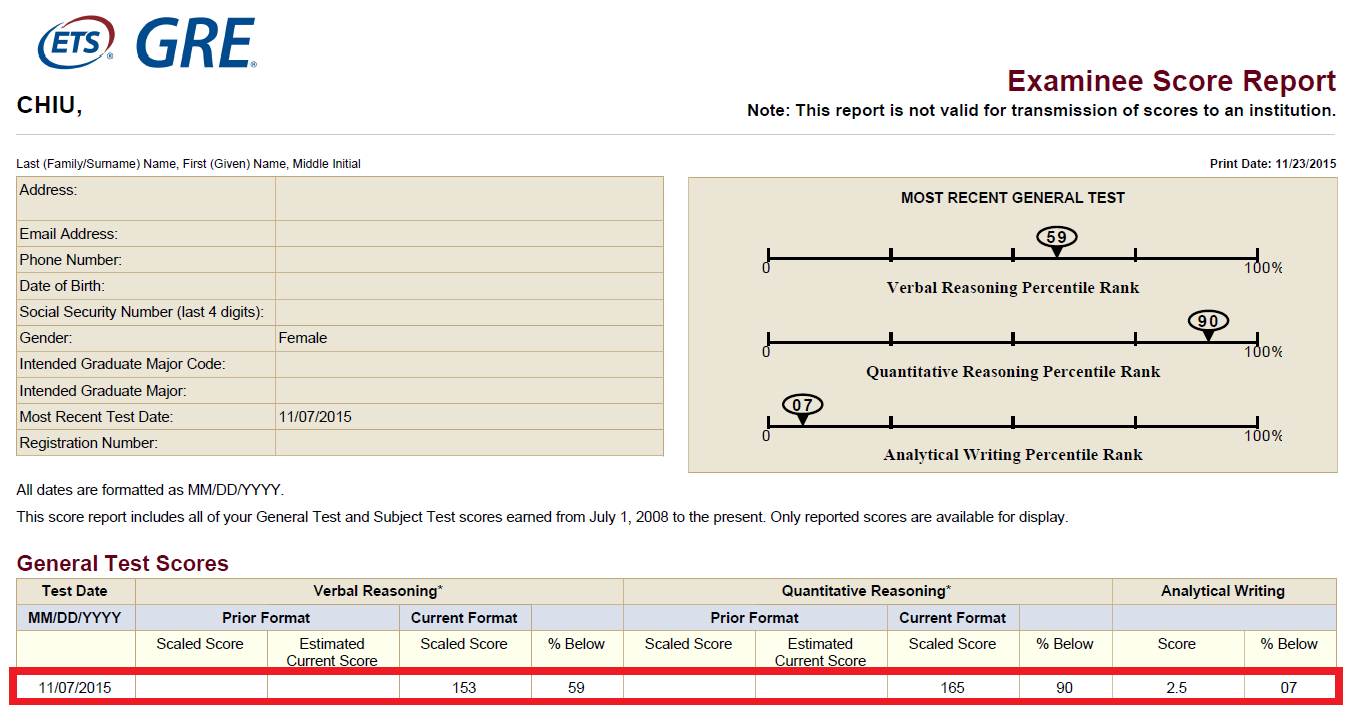
Task: Click the Analytical Writing score 2.5
Action: pos(1176,687)
